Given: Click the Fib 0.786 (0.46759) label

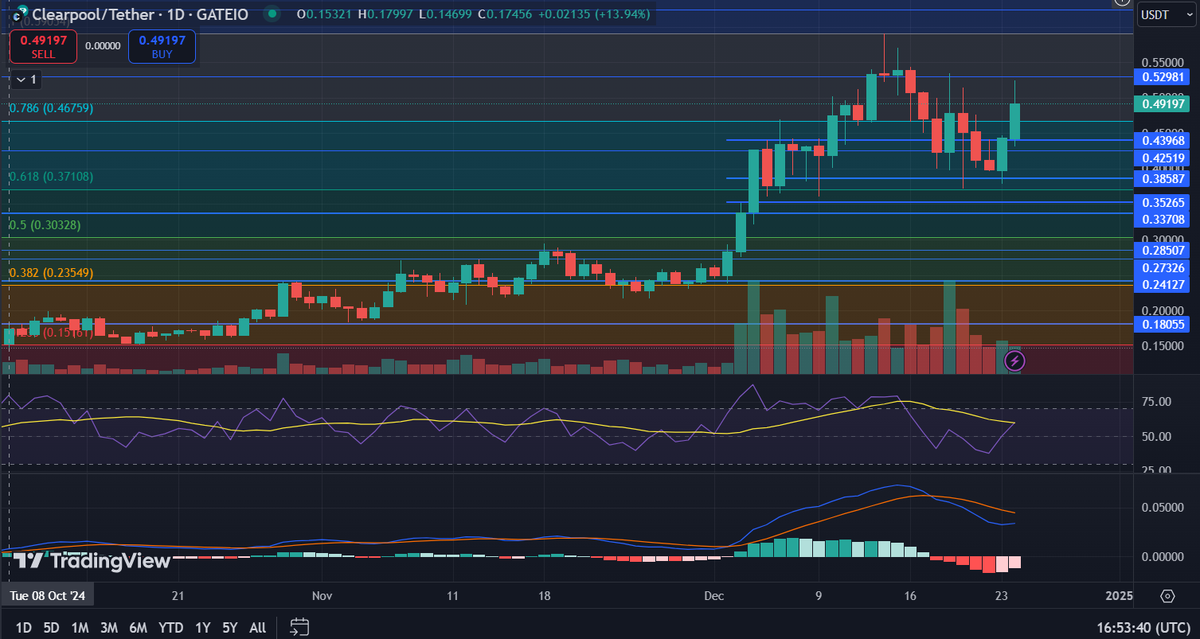Looking at the screenshot, I should point(51,108).
